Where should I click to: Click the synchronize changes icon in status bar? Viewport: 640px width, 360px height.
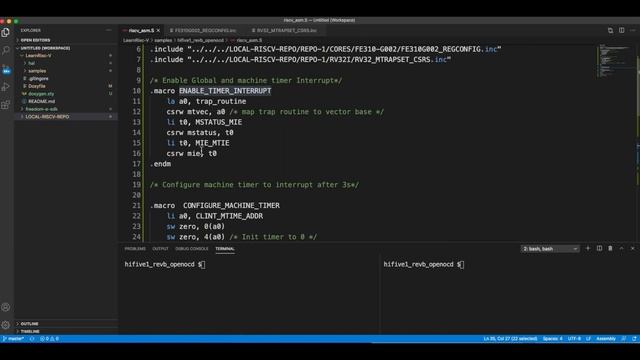[x=32, y=339]
